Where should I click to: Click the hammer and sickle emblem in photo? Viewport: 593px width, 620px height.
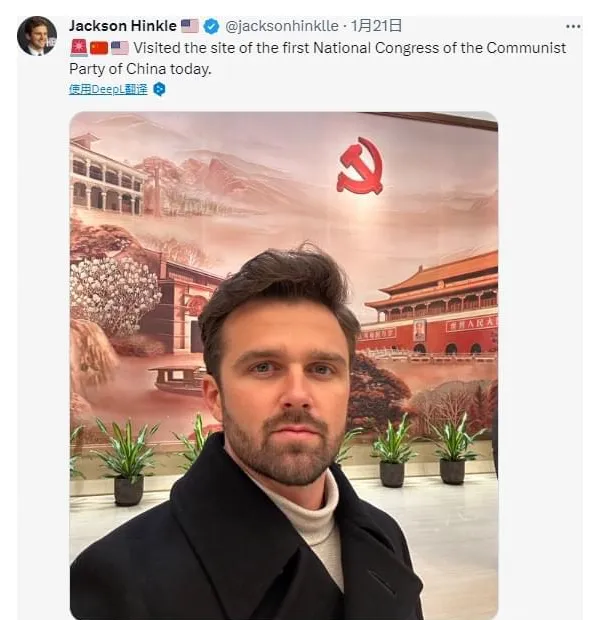[359, 166]
